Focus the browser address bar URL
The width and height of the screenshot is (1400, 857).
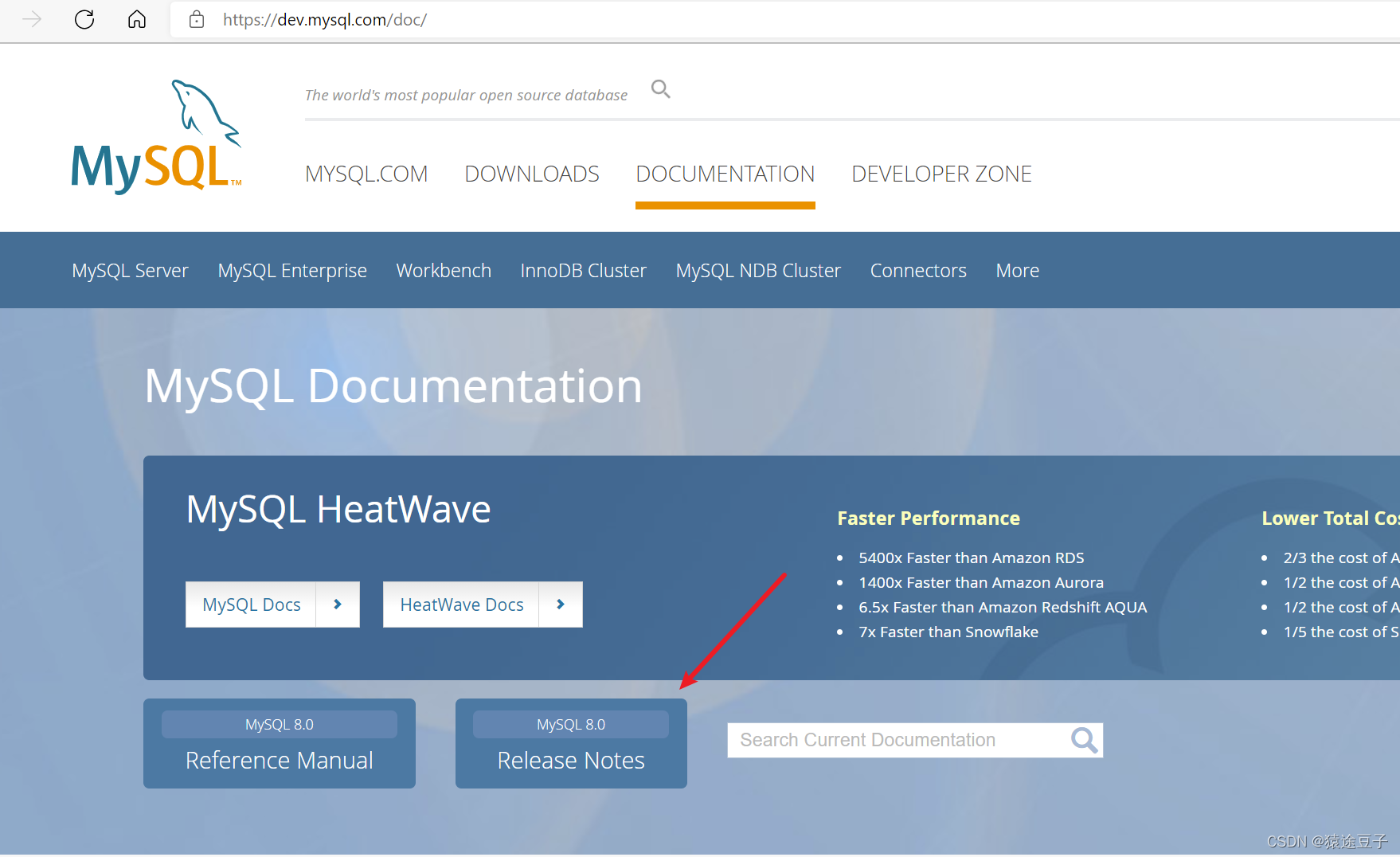coord(325,20)
